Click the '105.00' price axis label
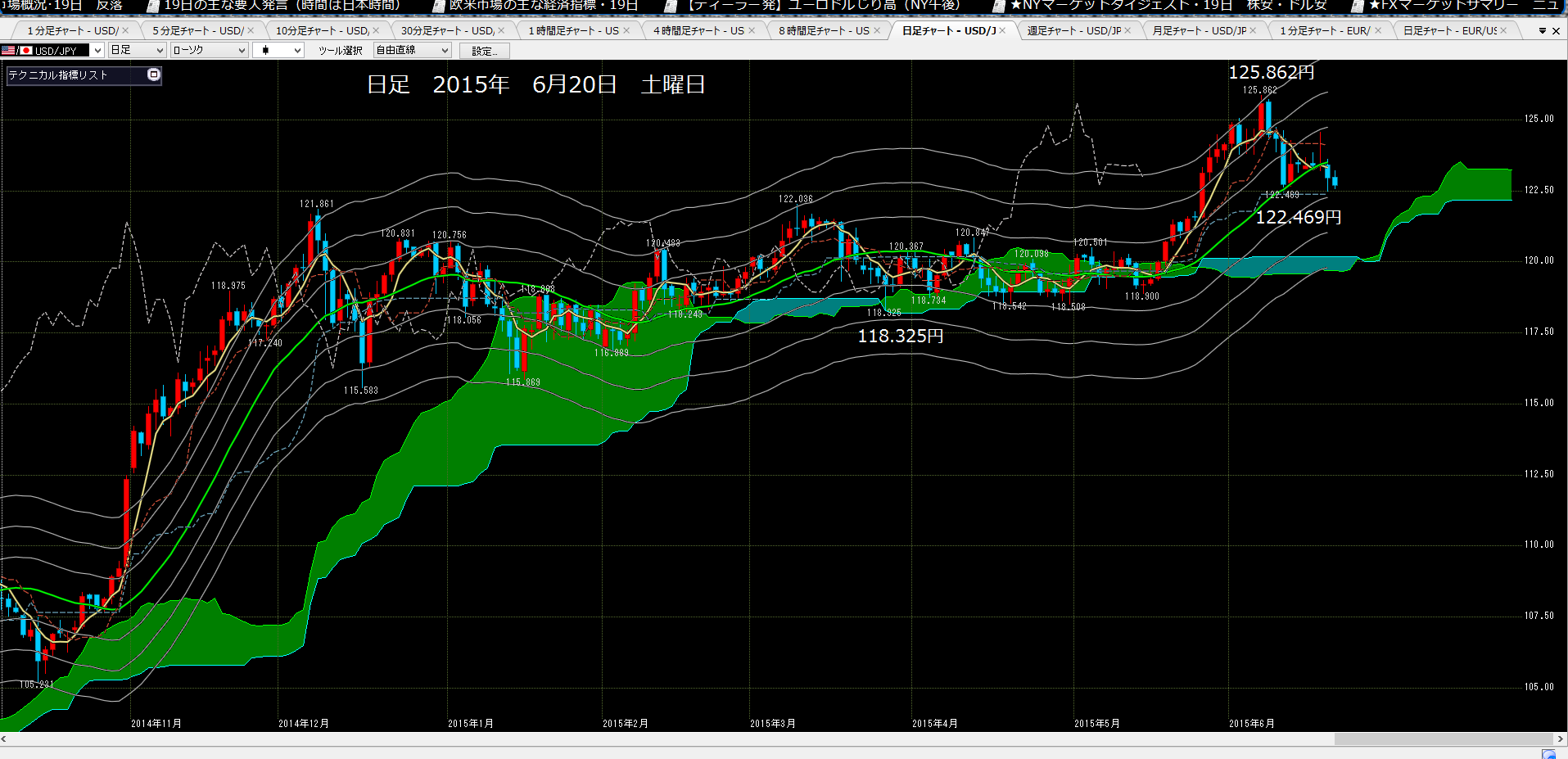 [1539, 687]
